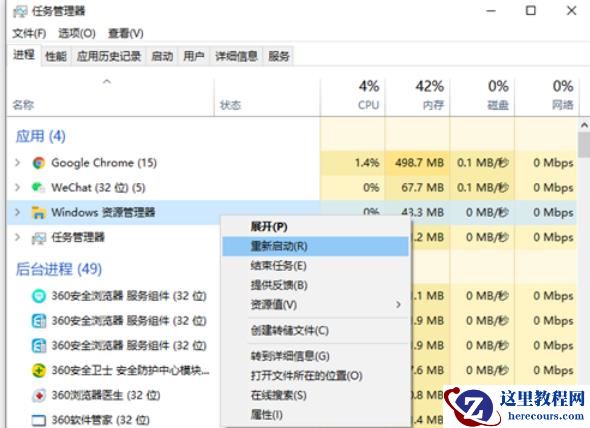Sort by the 状态 column header
590x428 pixels.
pyautogui.click(x=267, y=97)
